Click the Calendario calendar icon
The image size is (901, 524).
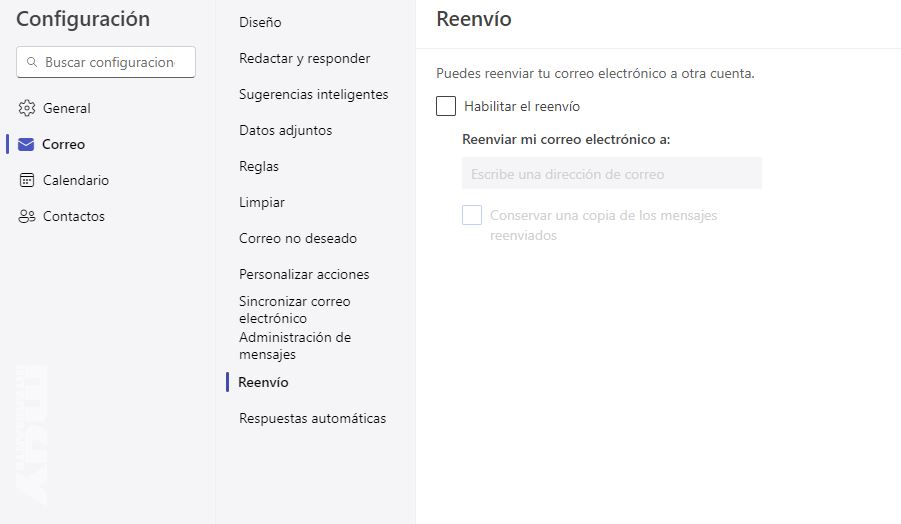tap(27, 180)
